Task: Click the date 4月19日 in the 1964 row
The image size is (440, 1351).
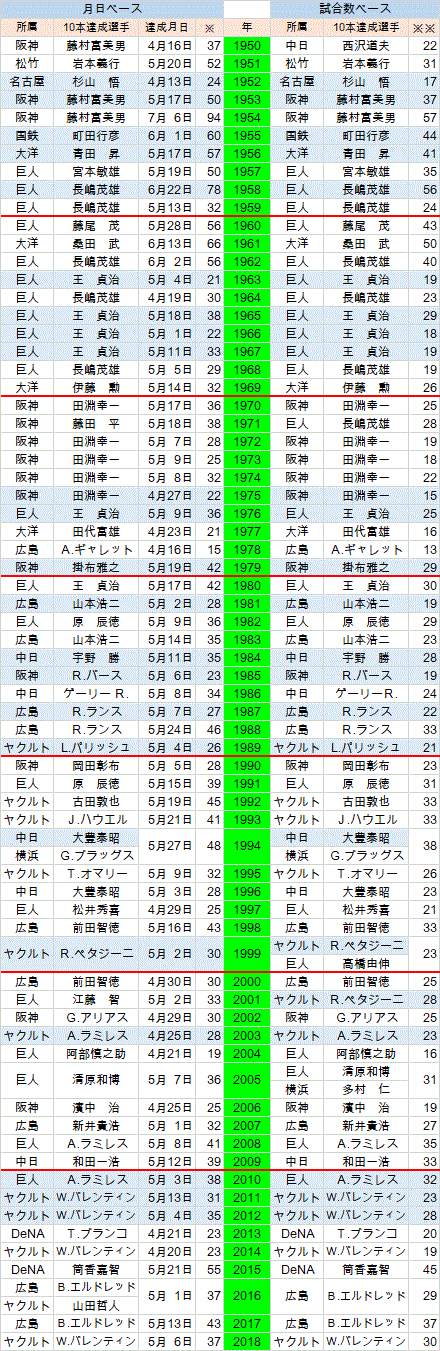Action: 169,298
